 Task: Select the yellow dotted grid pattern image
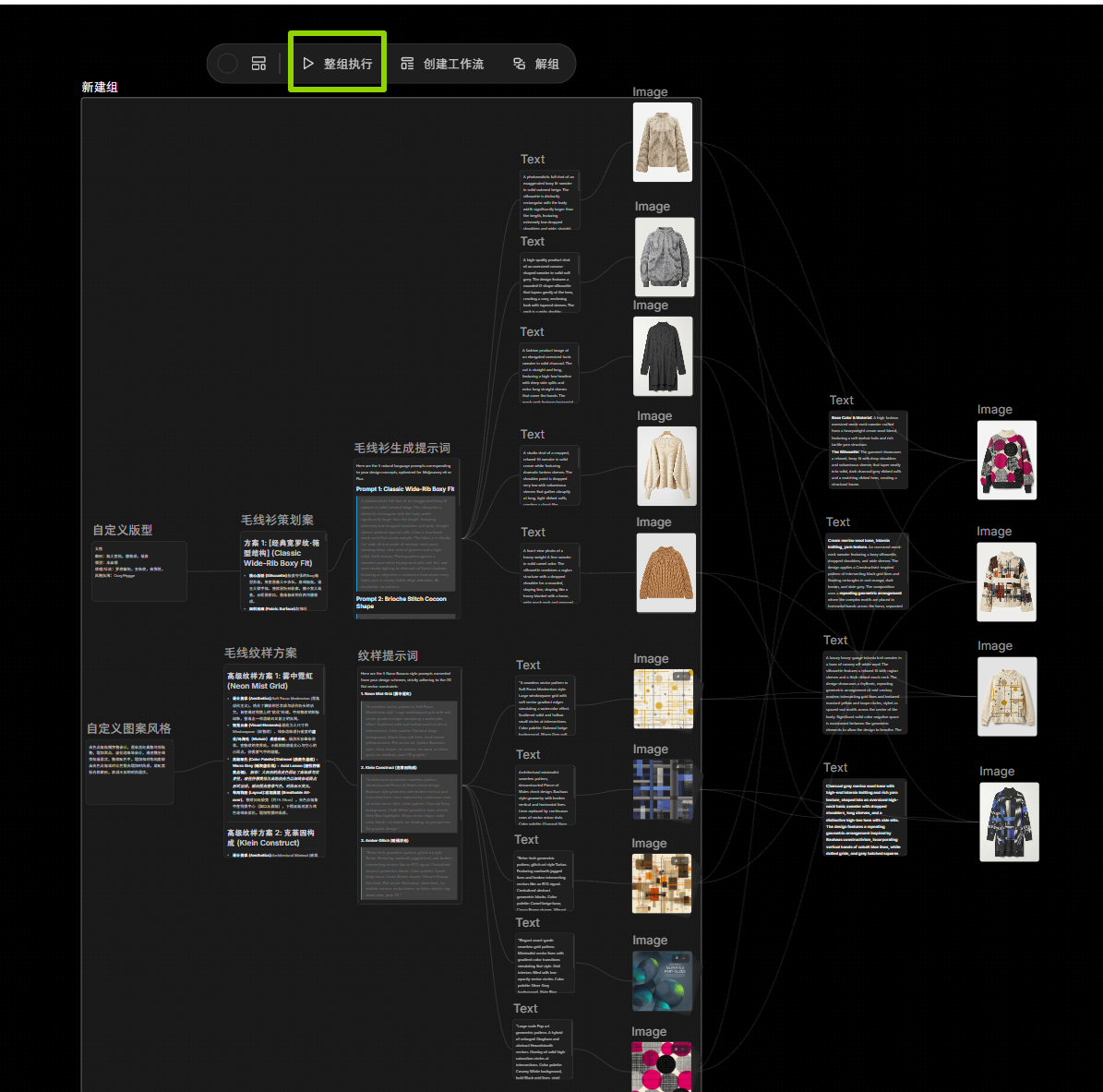point(663,699)
